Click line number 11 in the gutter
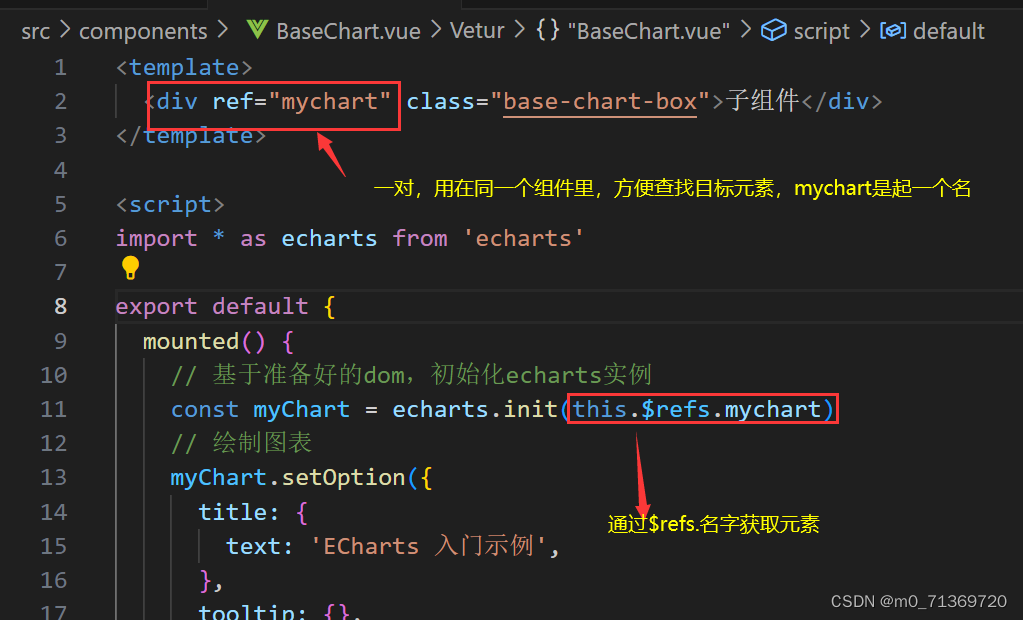This screenshot has width=1023, height=620. click(x=53, y=409)
